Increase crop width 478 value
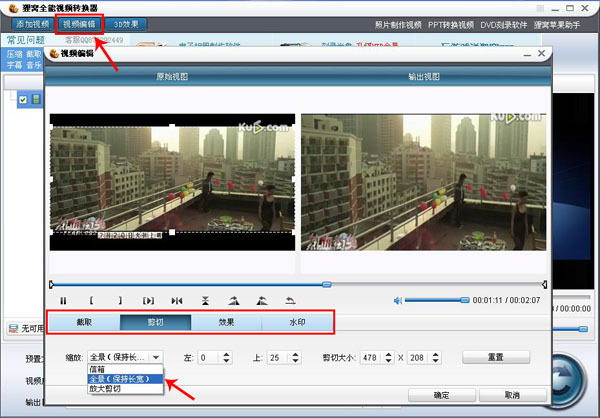The height and width of the screenshot is (418, 600). pos(388,355)
